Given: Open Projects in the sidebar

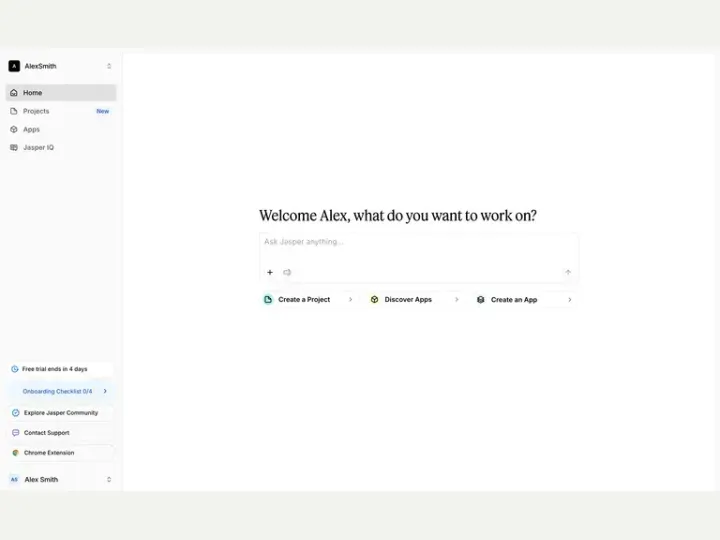Looking at the screenshot, I should (61, 111).
